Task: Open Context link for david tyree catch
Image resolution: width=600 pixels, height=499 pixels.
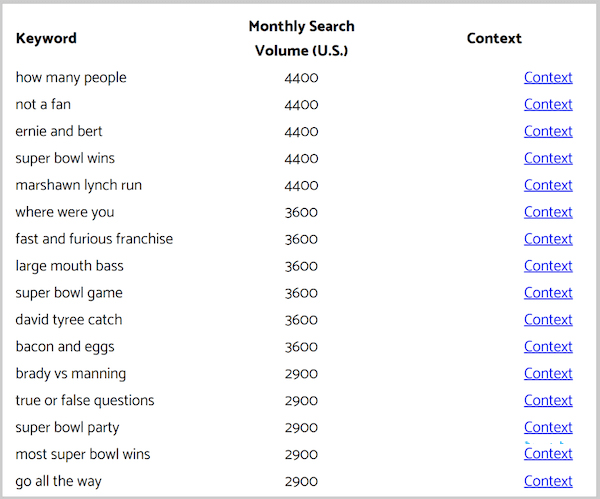Action: click(x=548, y=320)
